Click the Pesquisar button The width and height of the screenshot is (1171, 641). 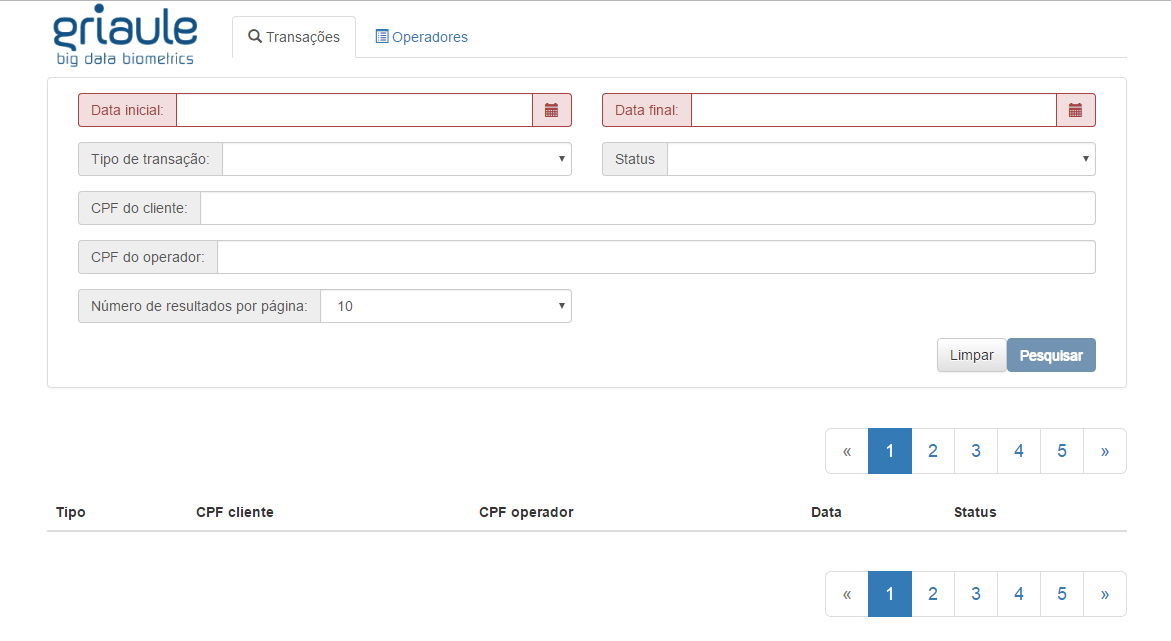coord(1052,356)
